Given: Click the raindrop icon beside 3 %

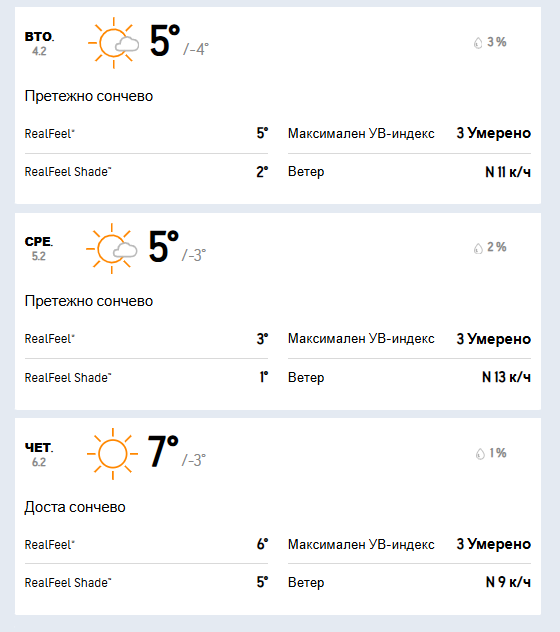Looking at the screenshot, I should click(478, 43).
